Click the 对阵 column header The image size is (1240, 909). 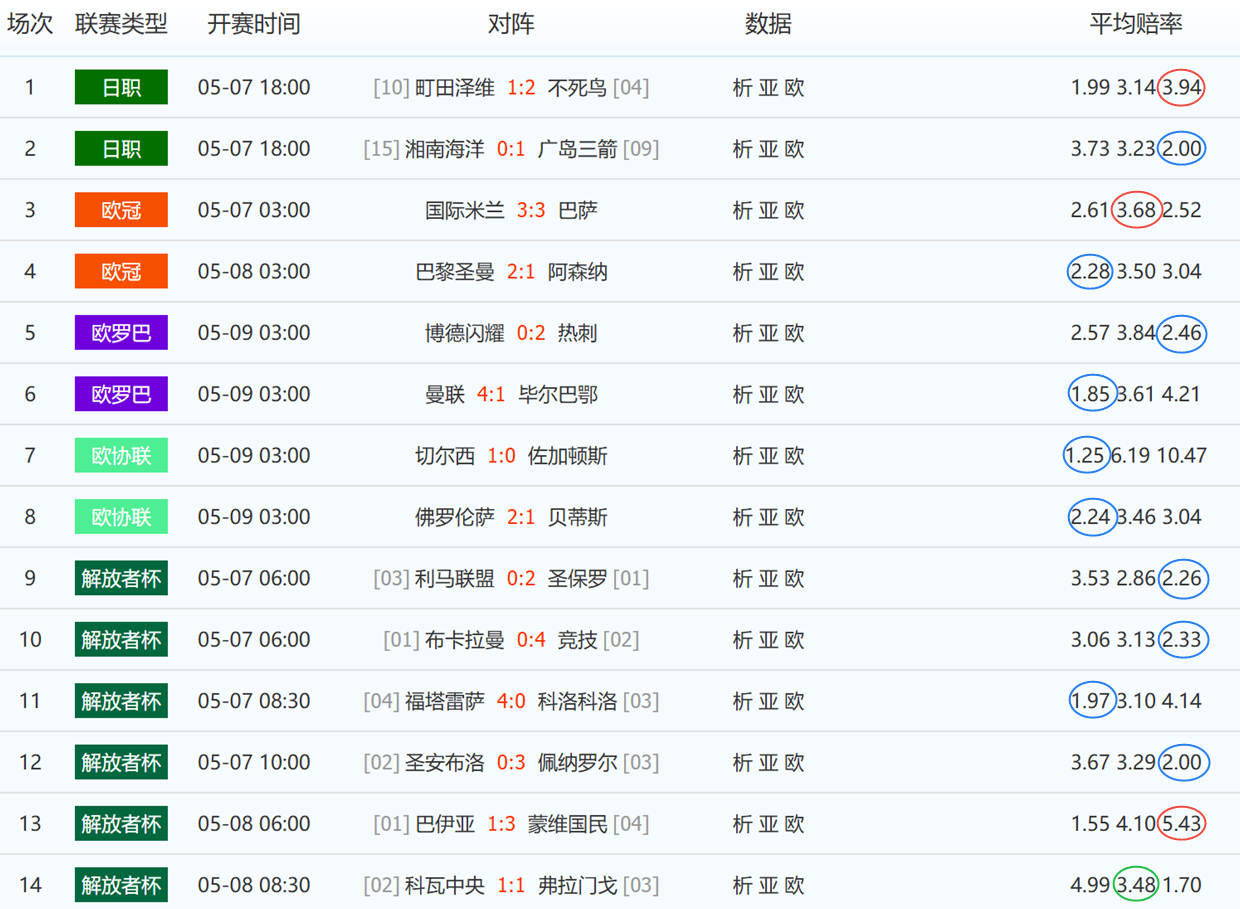click(511, 25)
